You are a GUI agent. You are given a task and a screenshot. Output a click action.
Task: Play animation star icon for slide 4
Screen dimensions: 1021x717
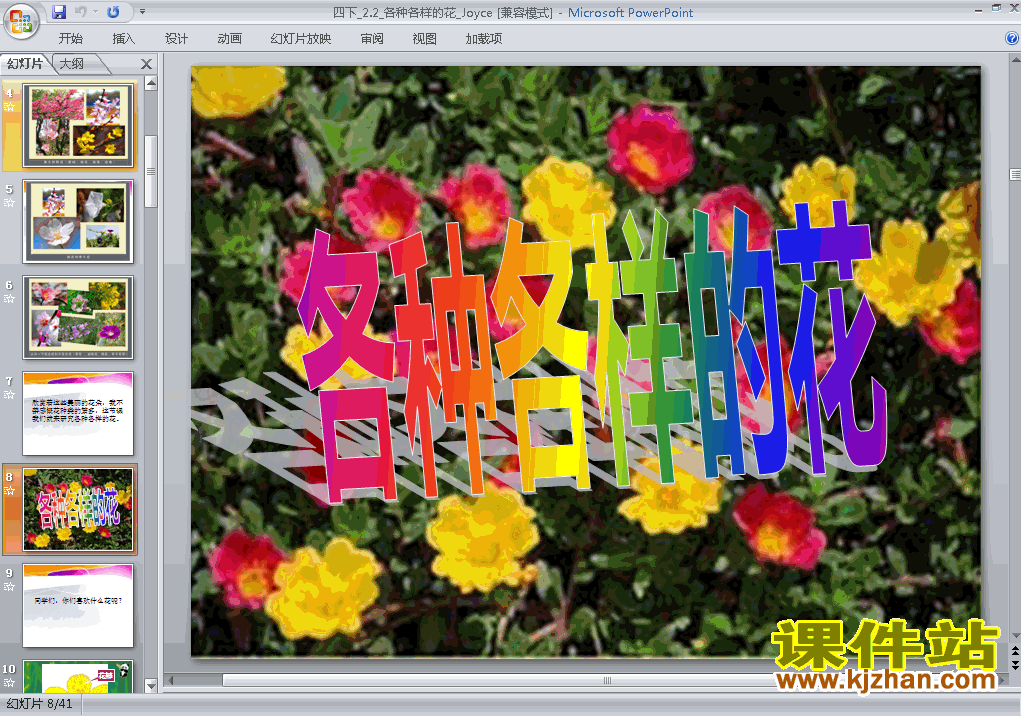pos(9,107)
